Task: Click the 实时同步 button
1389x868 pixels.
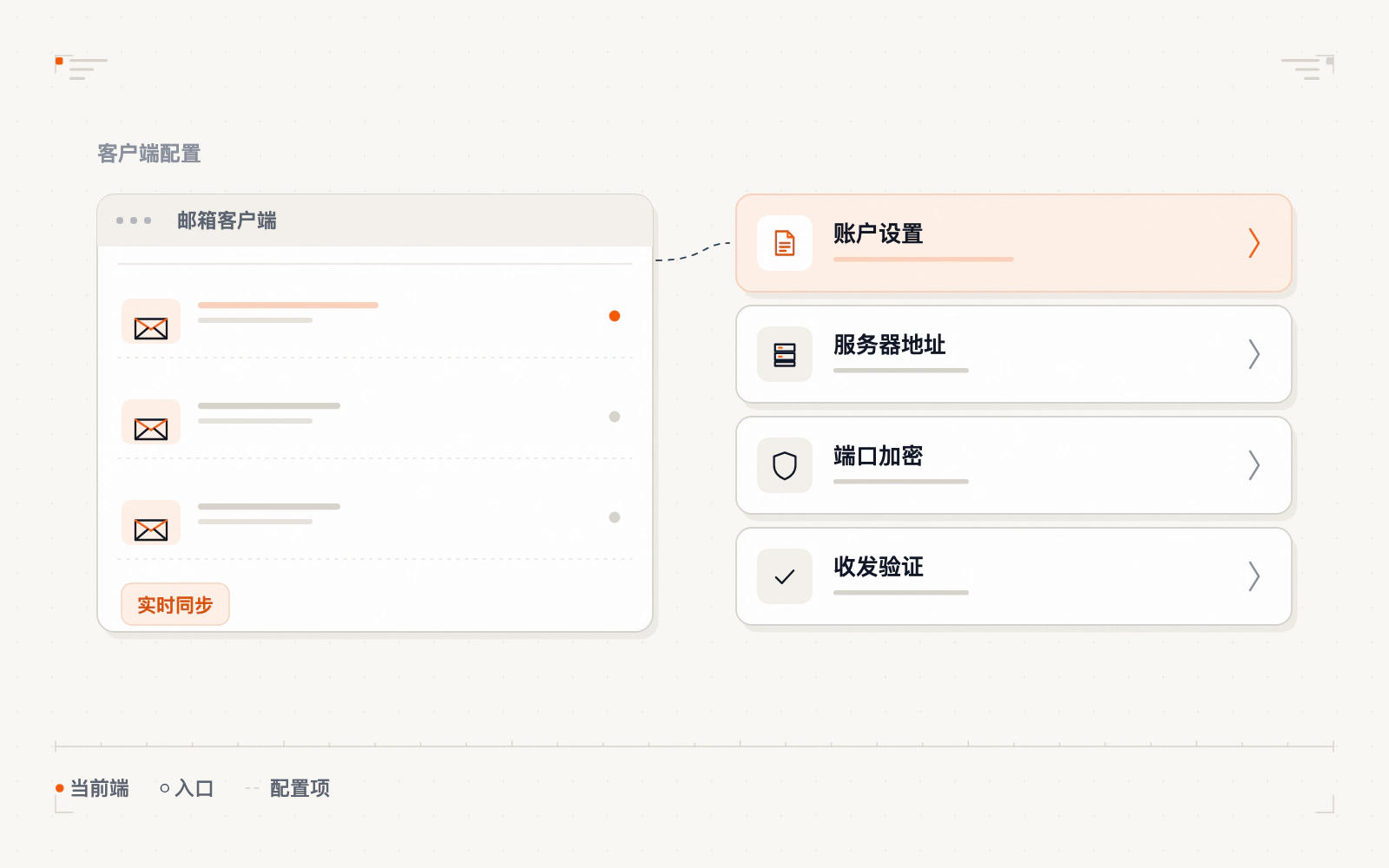Action: [175, 604]
